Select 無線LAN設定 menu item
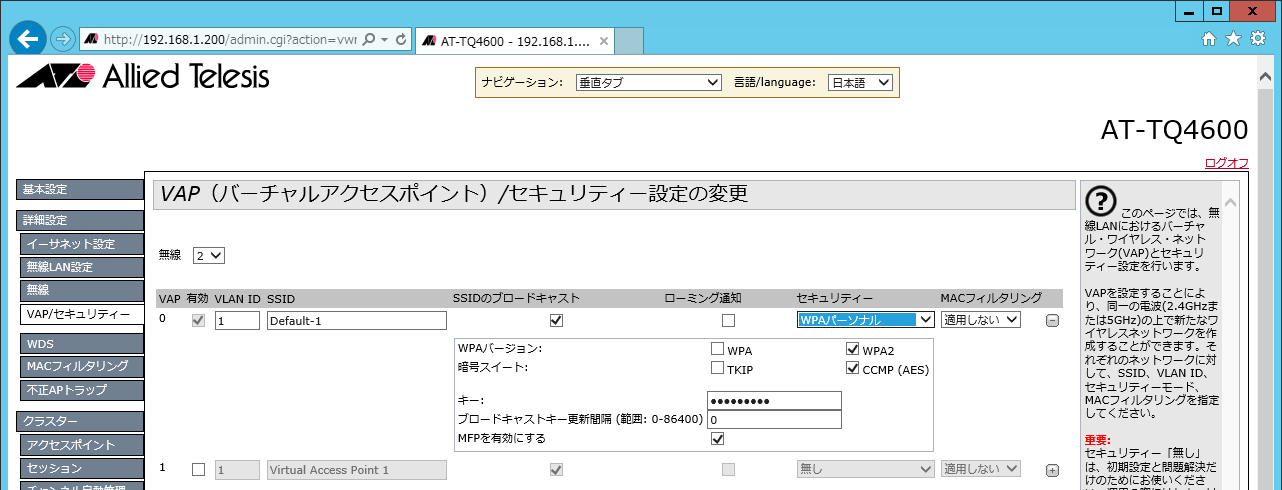This screenshot has width=1282, height=490. pyautogui.click(x=82, y=267)
